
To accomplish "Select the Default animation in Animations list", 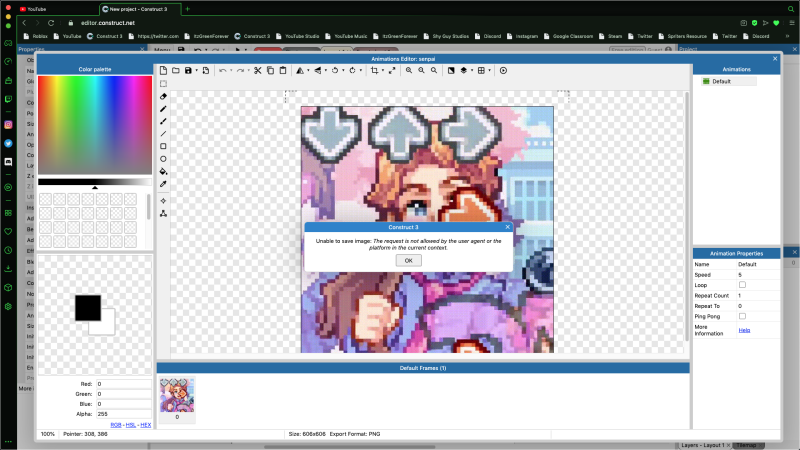I will tap(729, 81).
